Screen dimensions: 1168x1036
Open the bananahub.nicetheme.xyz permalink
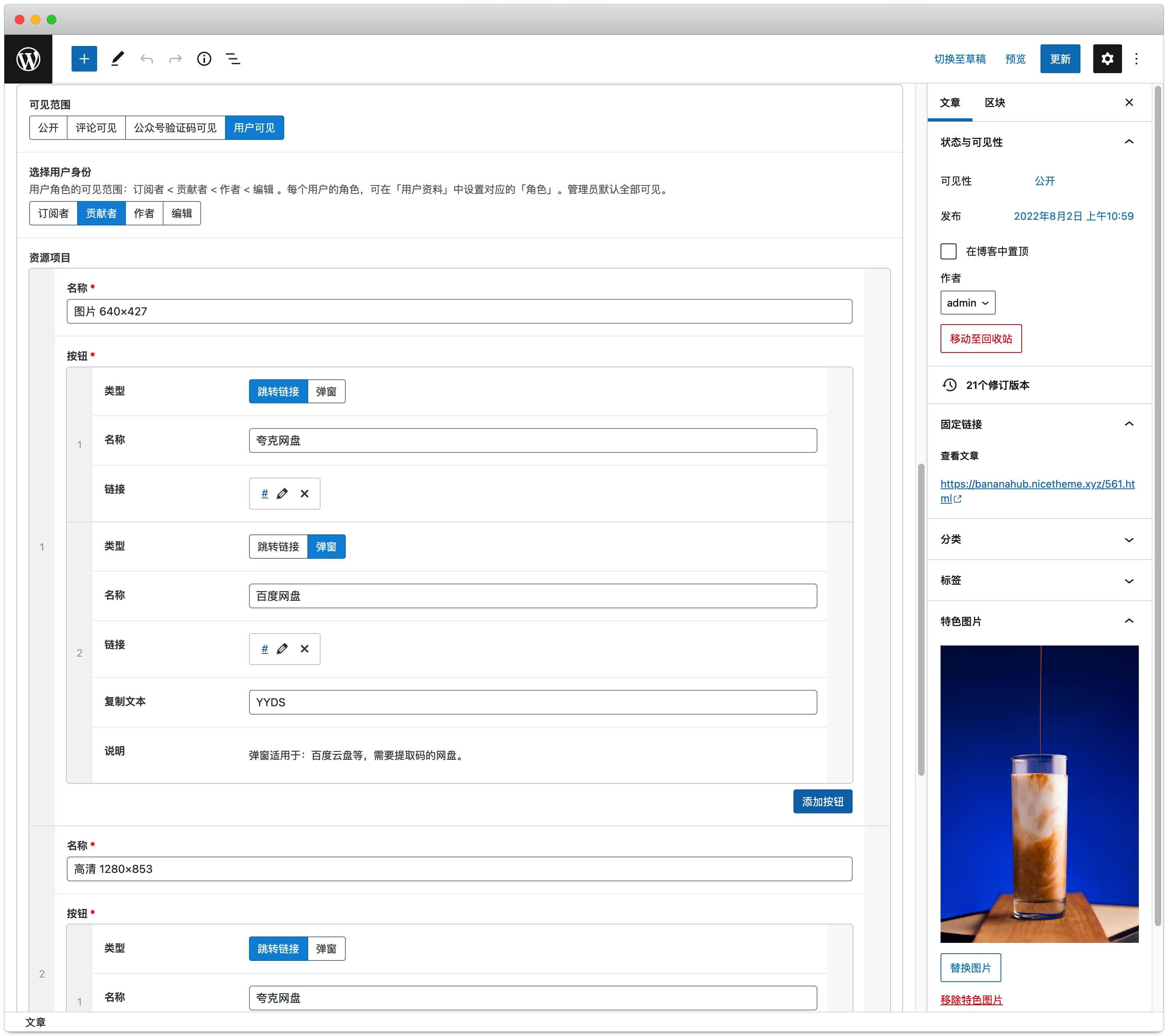1037,492
